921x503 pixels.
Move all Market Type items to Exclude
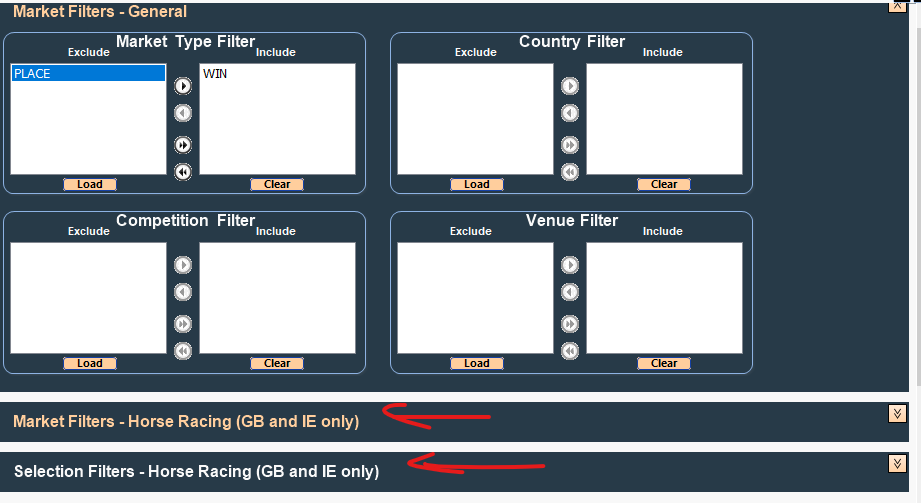[183, 172]
